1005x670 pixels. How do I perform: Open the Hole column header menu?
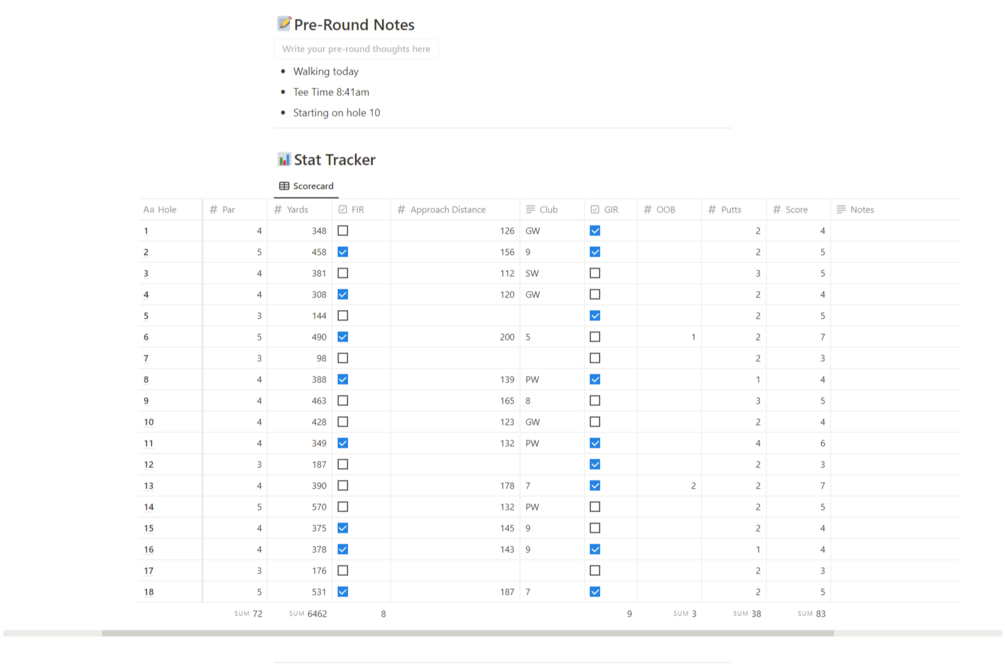click(170, 210)
